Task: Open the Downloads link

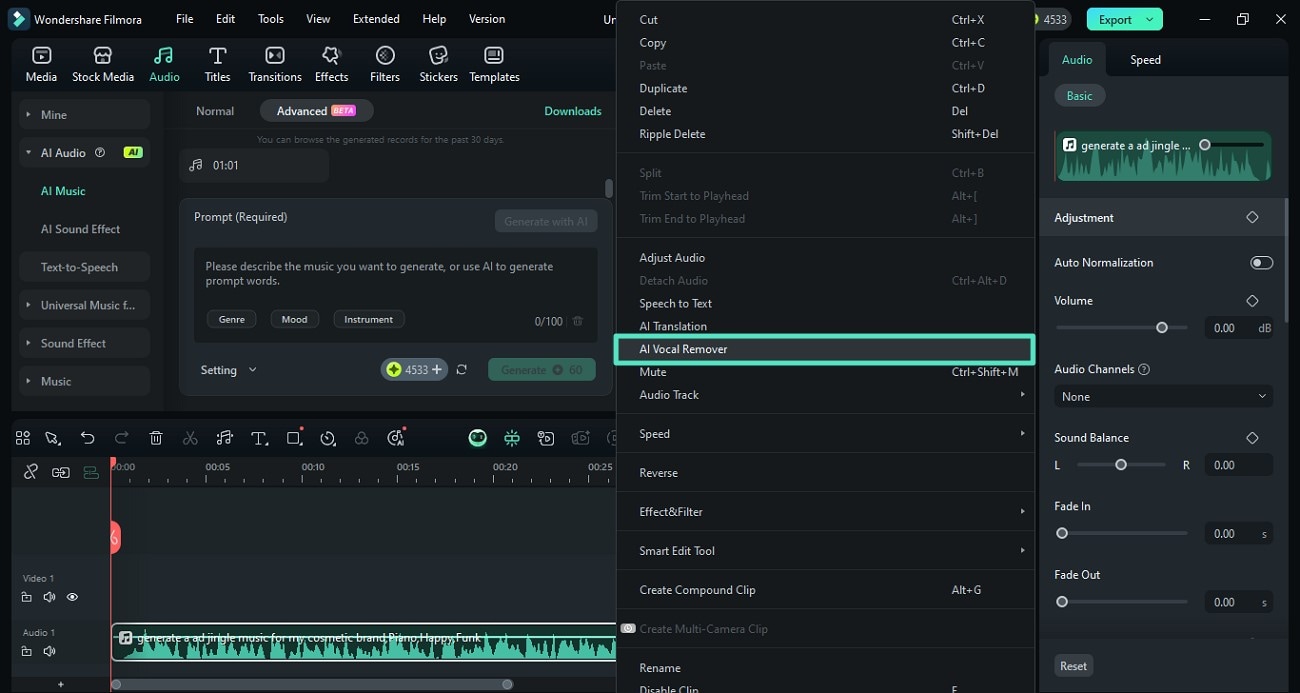Action: (x=573, y=111)
